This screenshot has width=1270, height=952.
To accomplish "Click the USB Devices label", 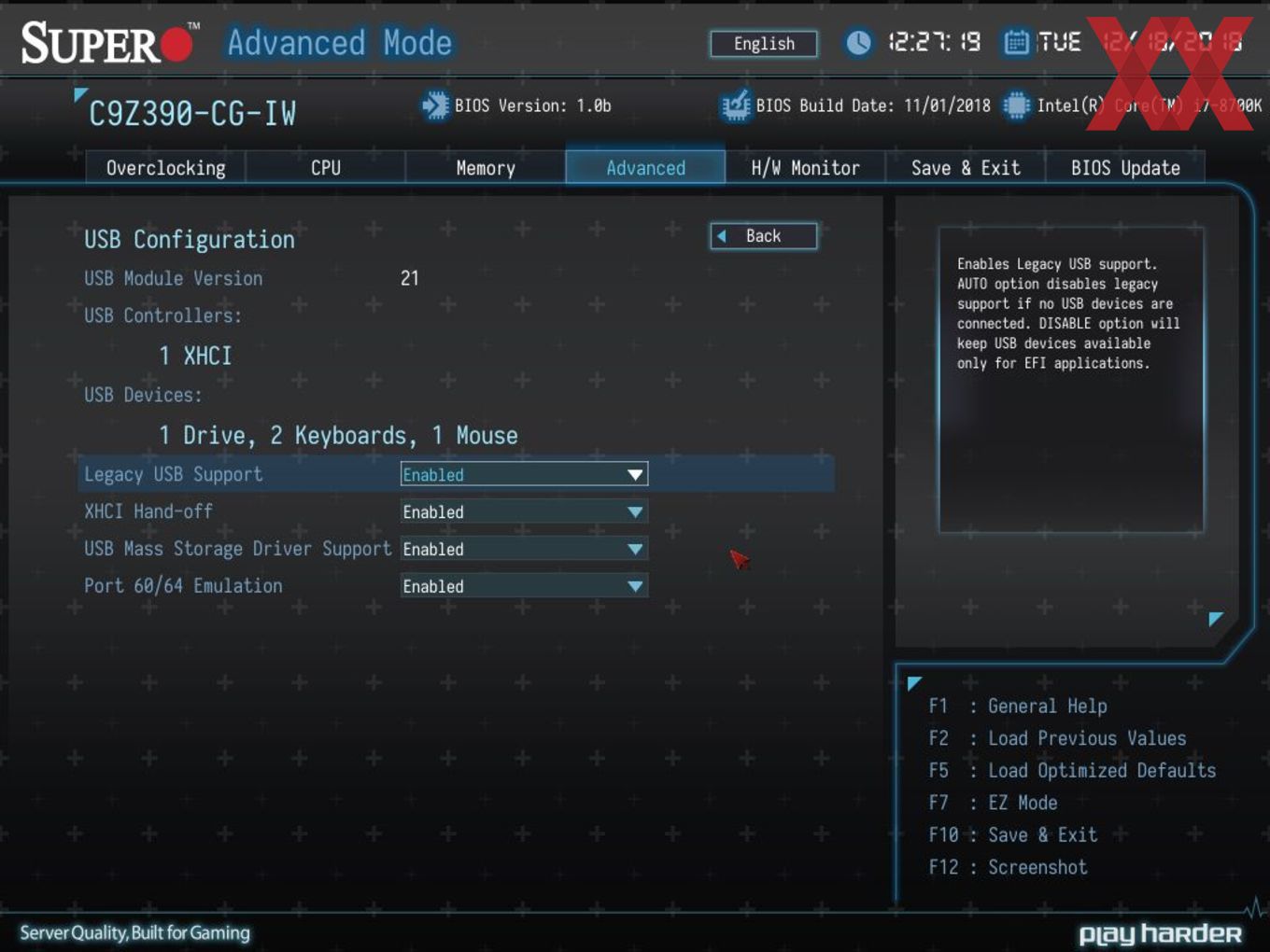I will point(143,395).
